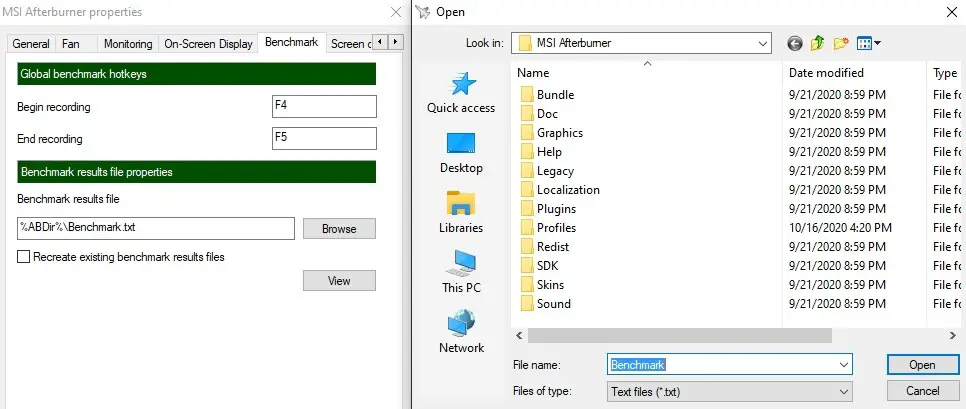
Task: Click the File name text field
Action: (x=722, y=365)
